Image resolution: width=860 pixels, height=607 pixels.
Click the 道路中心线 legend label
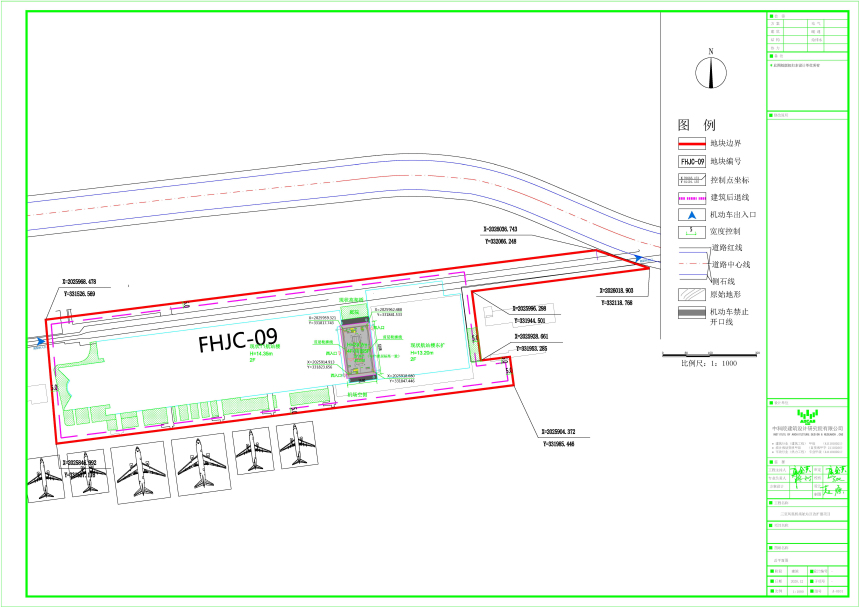(x=731, y=264)
